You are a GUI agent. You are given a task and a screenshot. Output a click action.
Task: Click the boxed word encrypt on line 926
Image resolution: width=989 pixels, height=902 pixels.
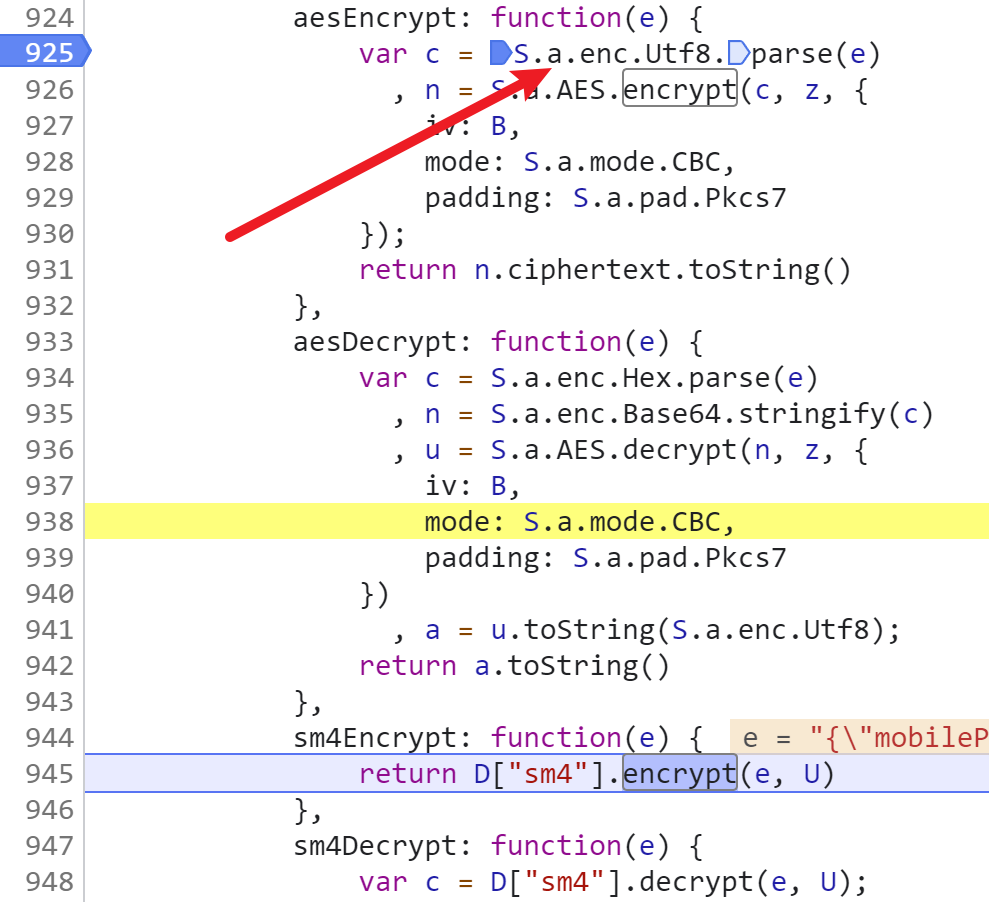click(x=679, y=90)
